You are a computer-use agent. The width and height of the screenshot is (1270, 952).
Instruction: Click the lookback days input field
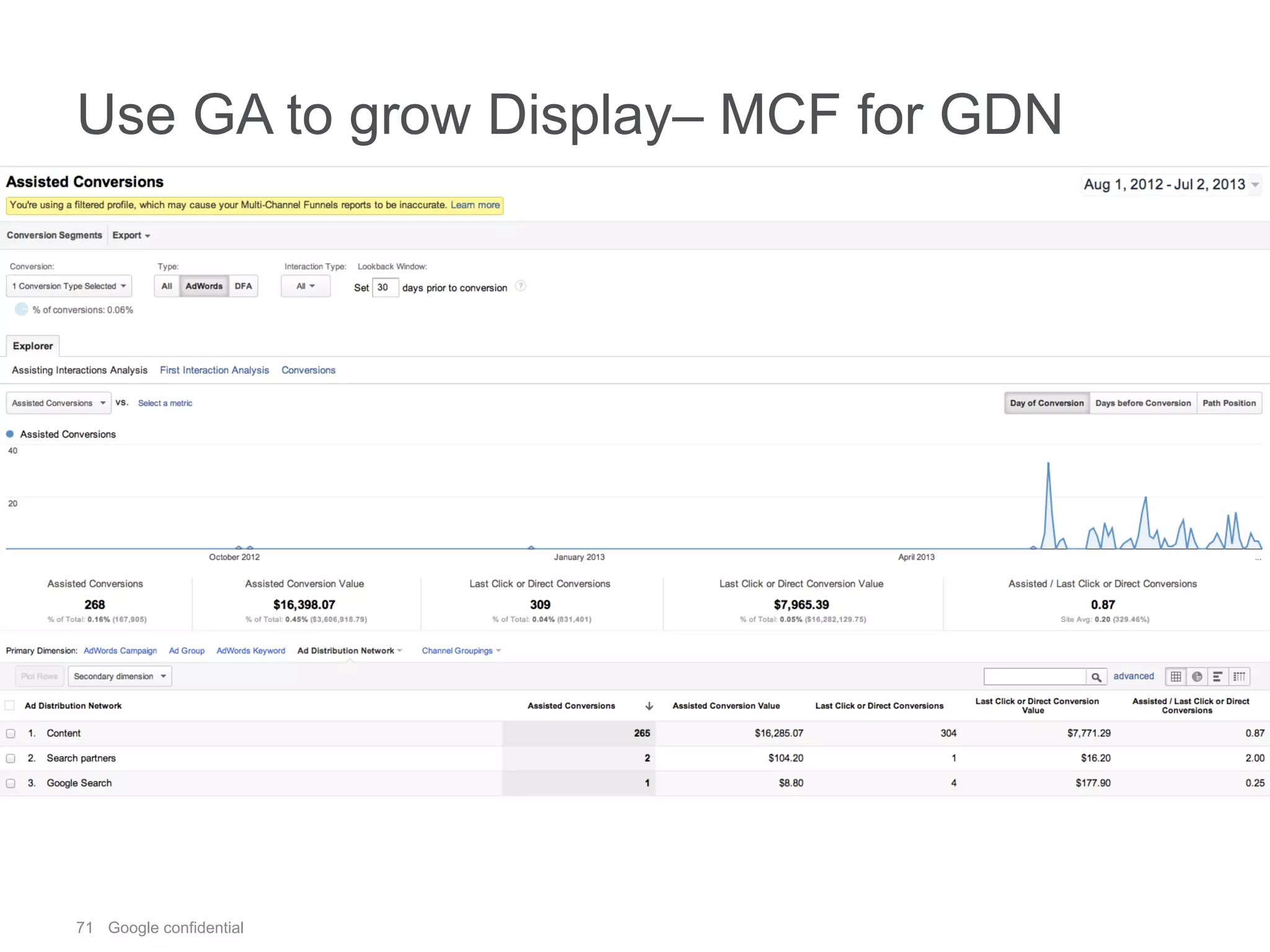coord(385,287)
